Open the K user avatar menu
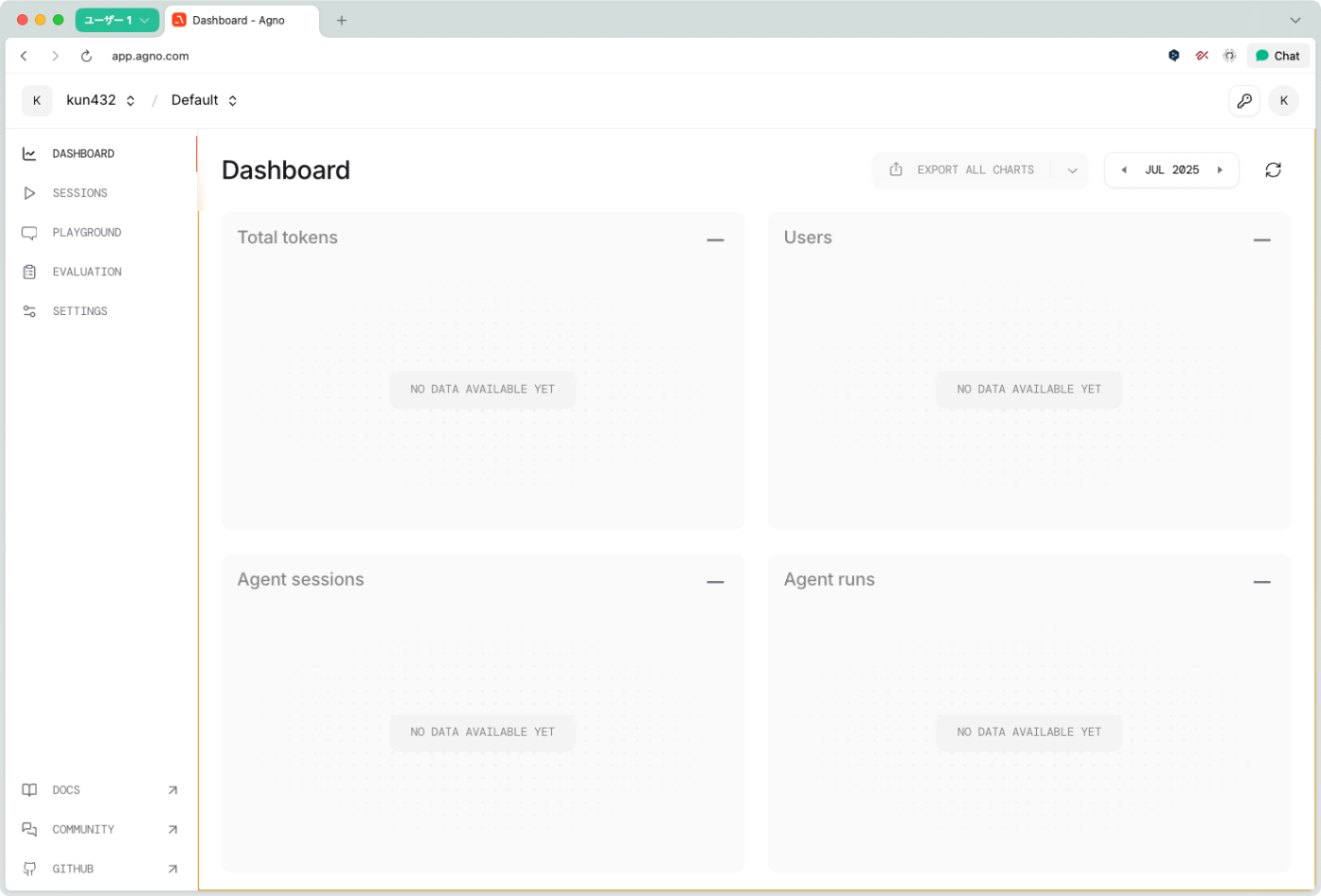 pos(1283,101)
